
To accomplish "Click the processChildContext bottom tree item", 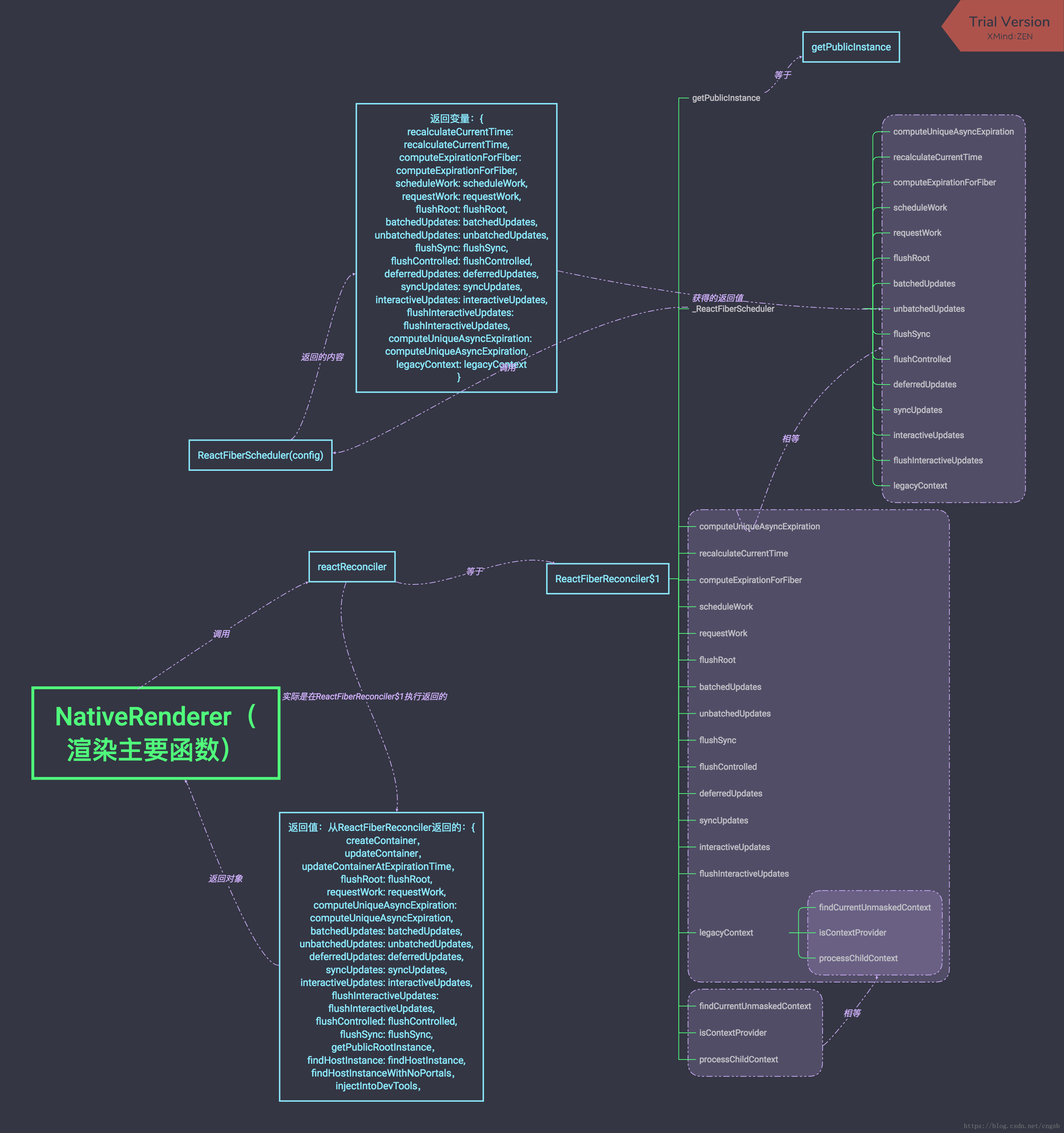I will (738, 1059).
